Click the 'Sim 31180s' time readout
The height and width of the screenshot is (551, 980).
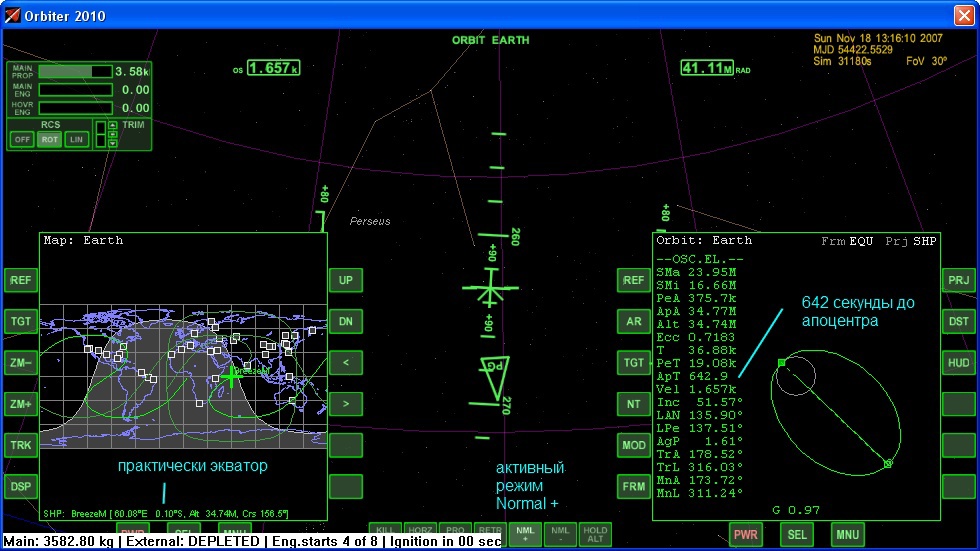click(x=842, y=61)
